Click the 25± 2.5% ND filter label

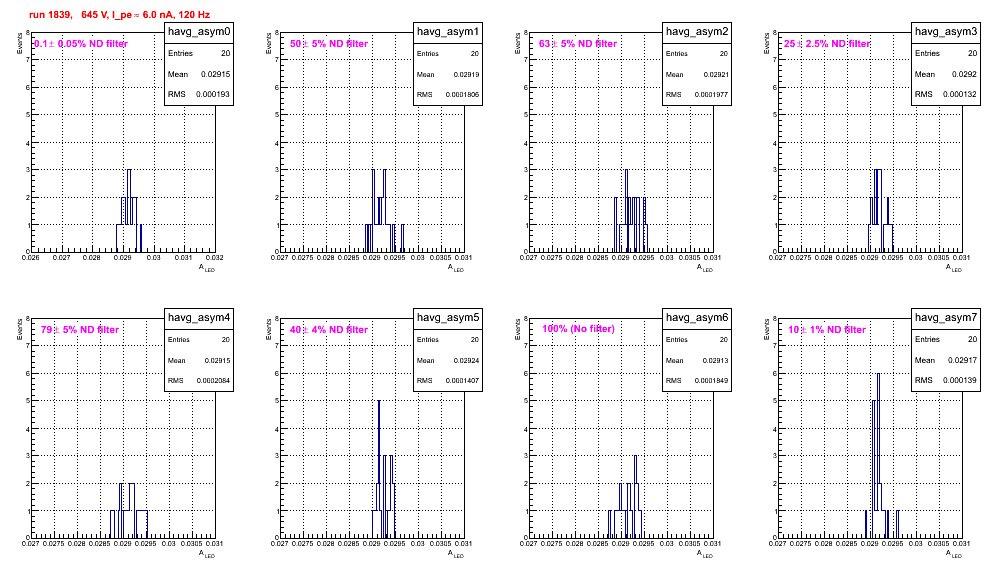point(827,44)
